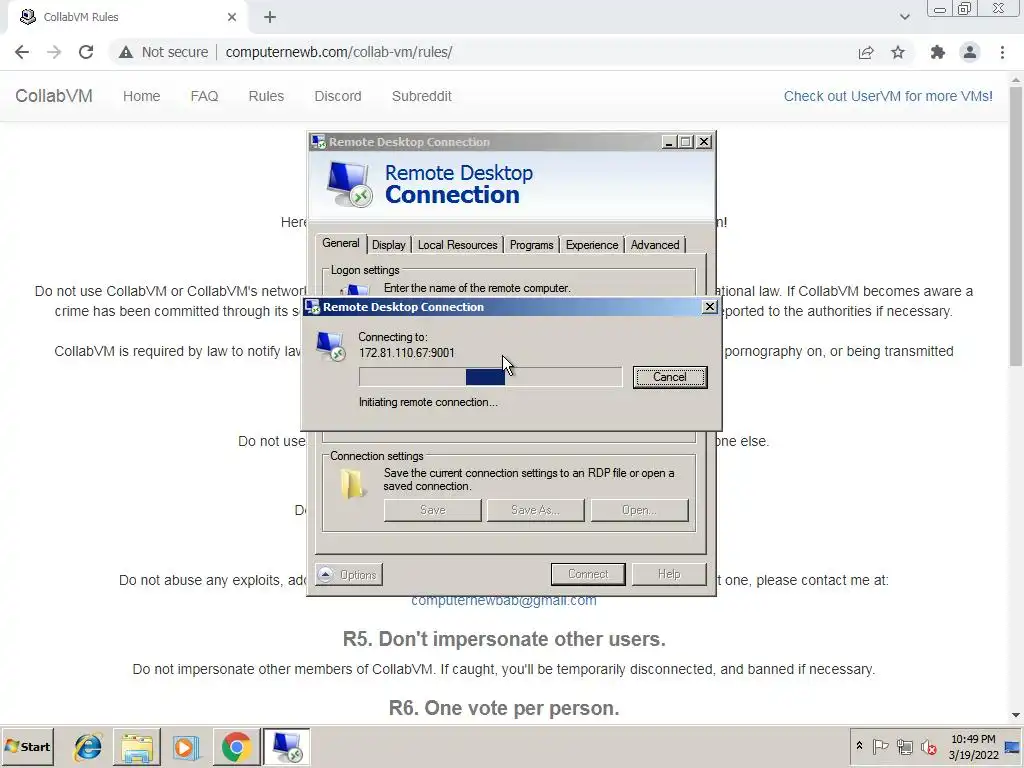Open Chrome extensions puzzle icon

(x=938, y=52)
